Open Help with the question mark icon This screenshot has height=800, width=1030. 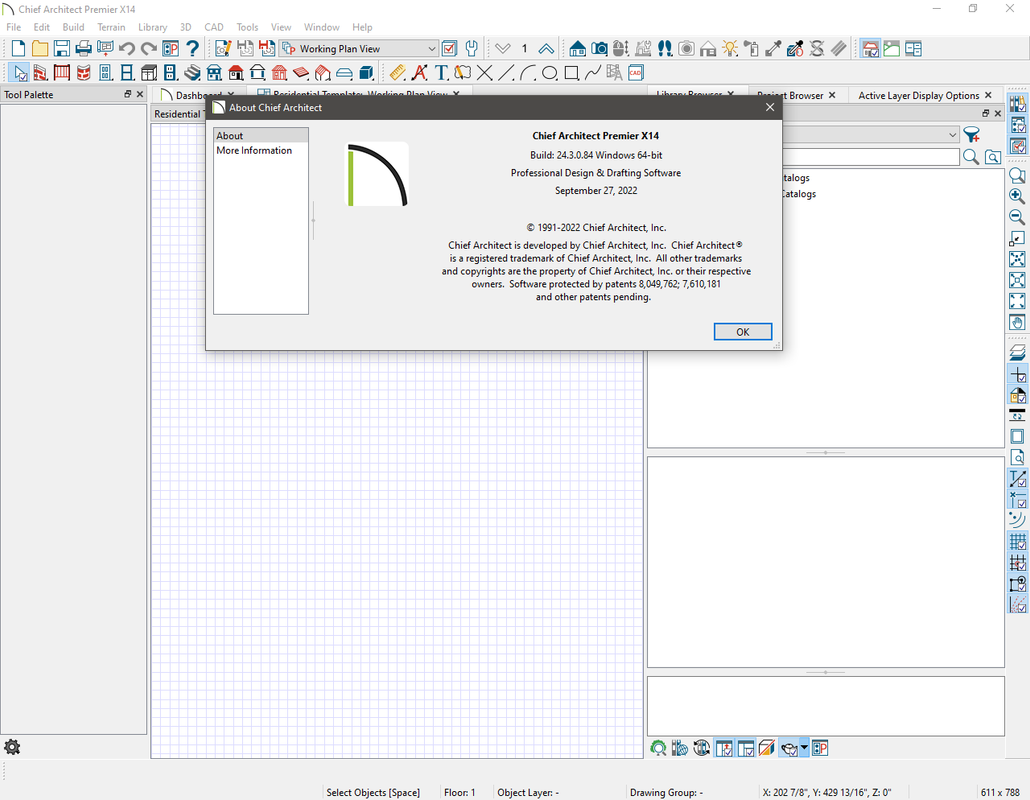(192, 49)
